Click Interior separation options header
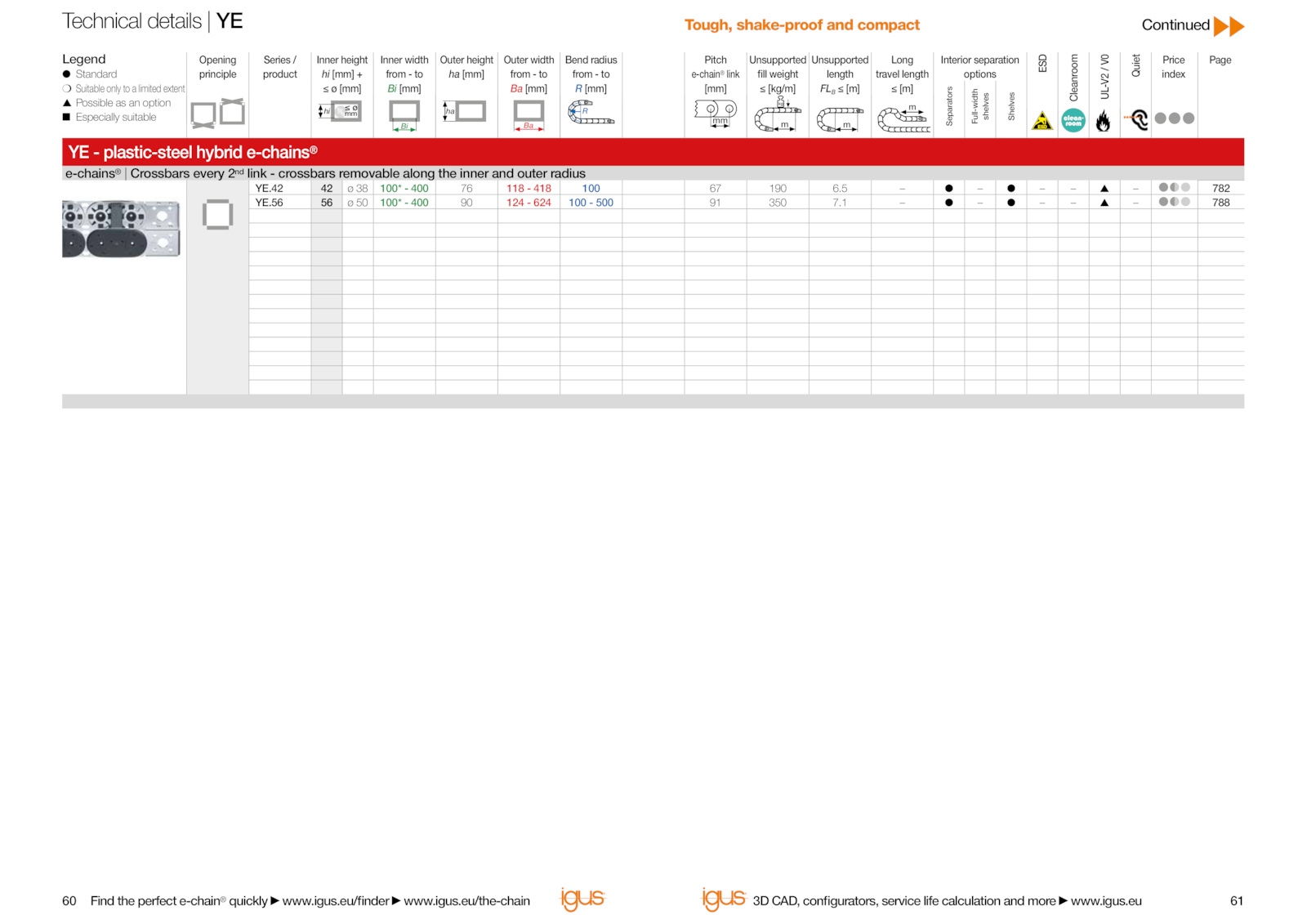The width and height of the screenshot is (1307, 924). click(x=979, y=67)
